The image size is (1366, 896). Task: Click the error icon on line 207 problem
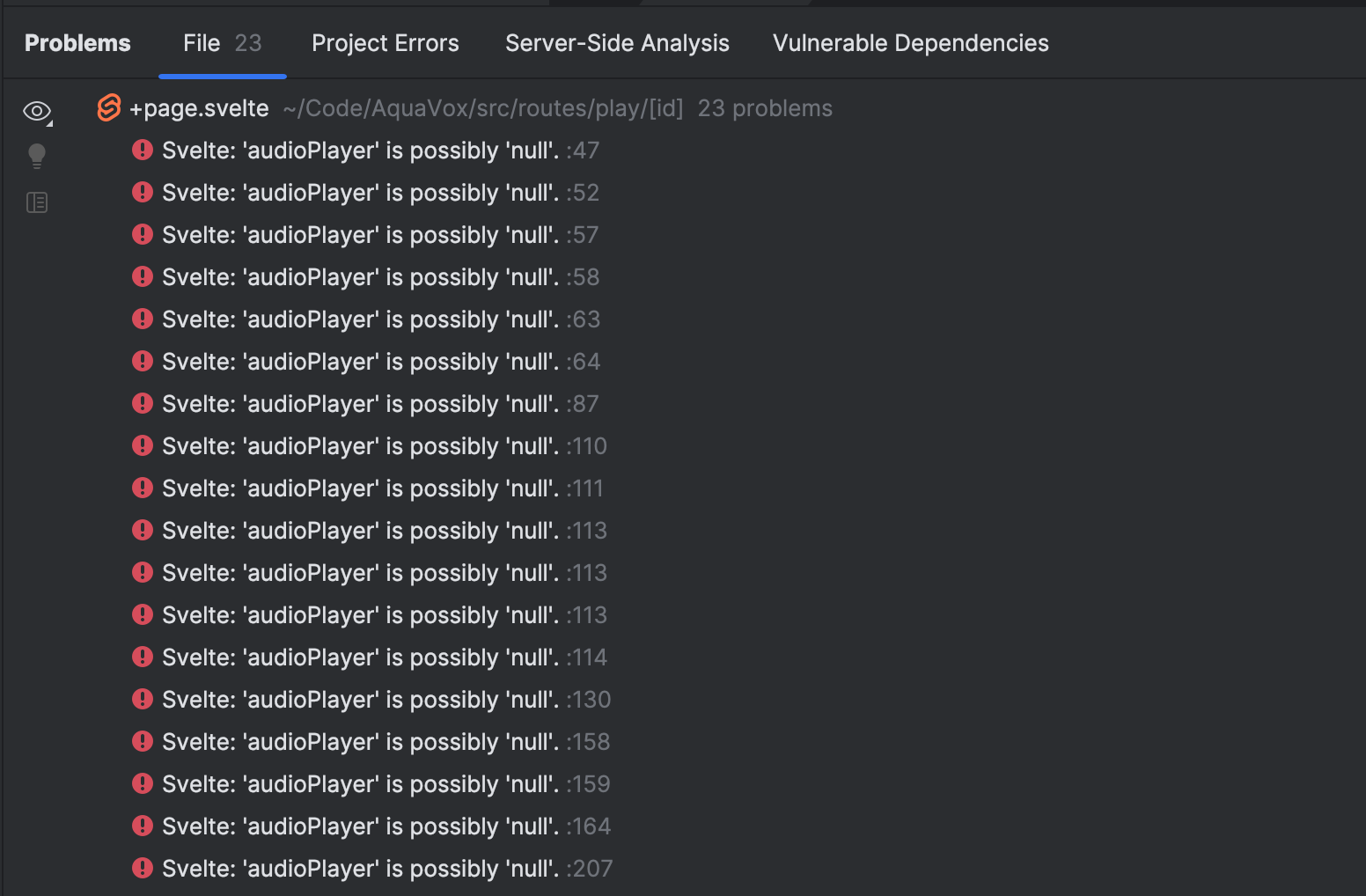tap(142, 868)
